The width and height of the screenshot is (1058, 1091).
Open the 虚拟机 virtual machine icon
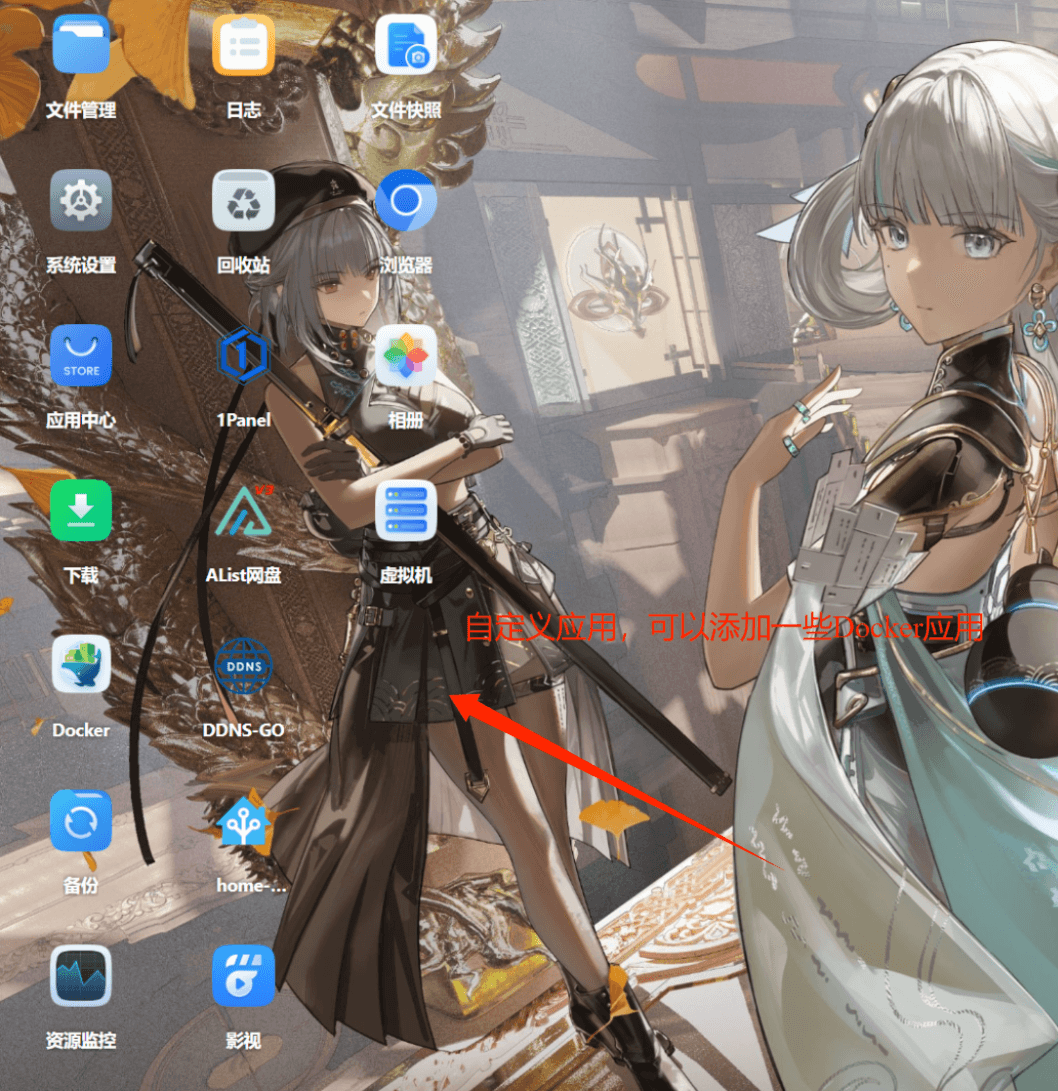click(406, 511)
